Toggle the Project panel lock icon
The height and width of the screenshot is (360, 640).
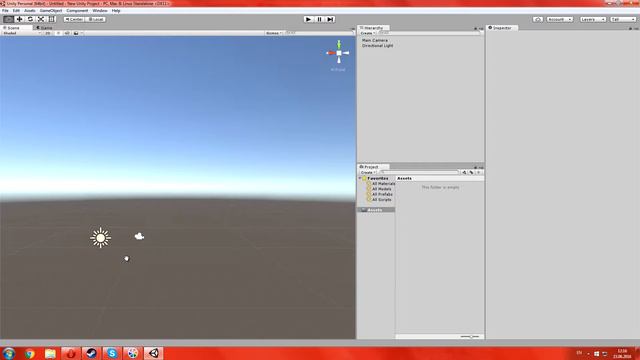point(476,168)
